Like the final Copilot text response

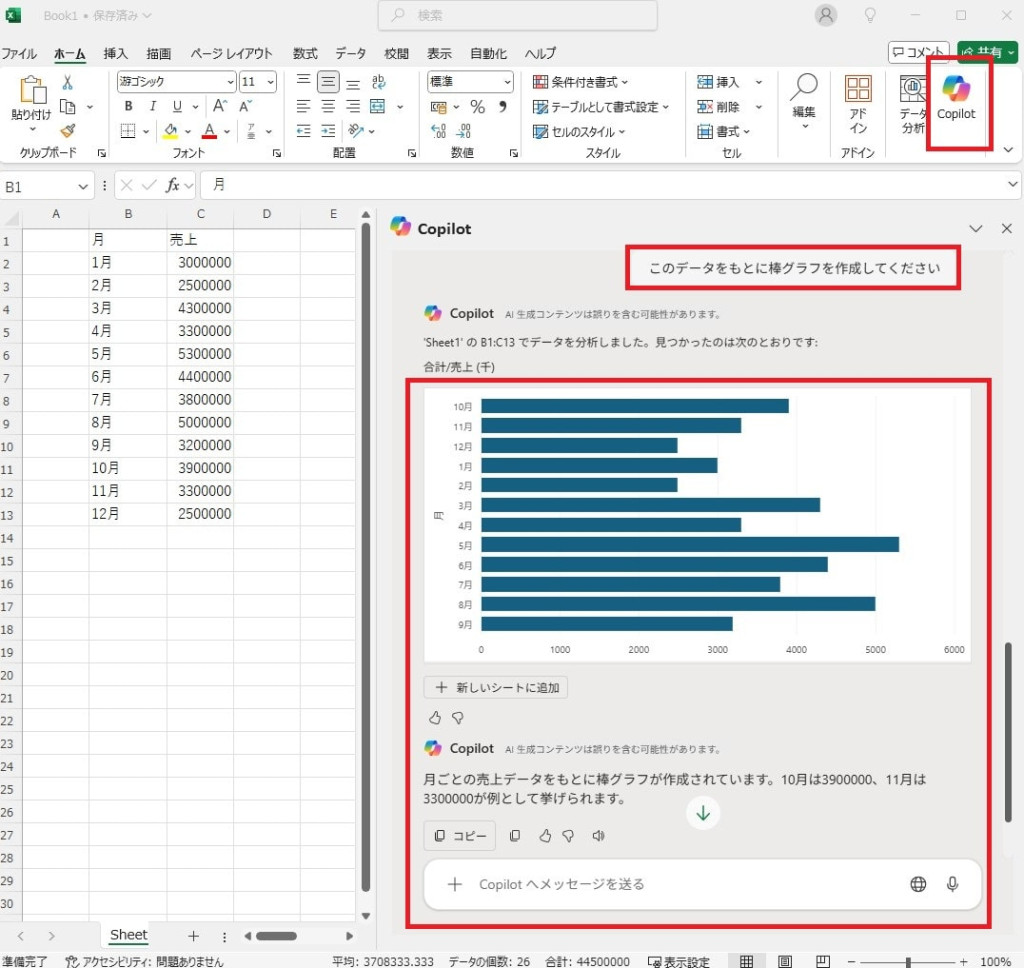pyautogui.click(x=545, y=835)
